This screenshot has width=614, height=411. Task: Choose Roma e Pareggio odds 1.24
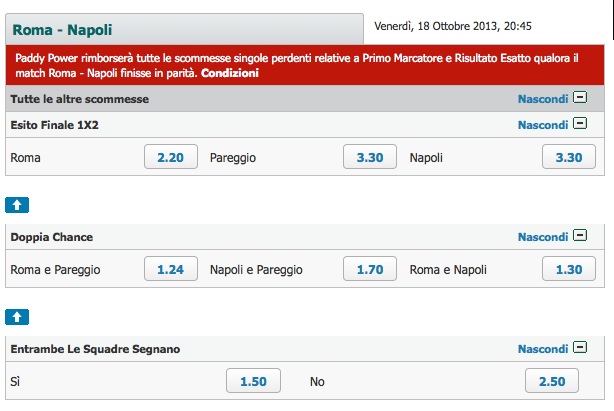pyautogui.click(x=171, y=269)
